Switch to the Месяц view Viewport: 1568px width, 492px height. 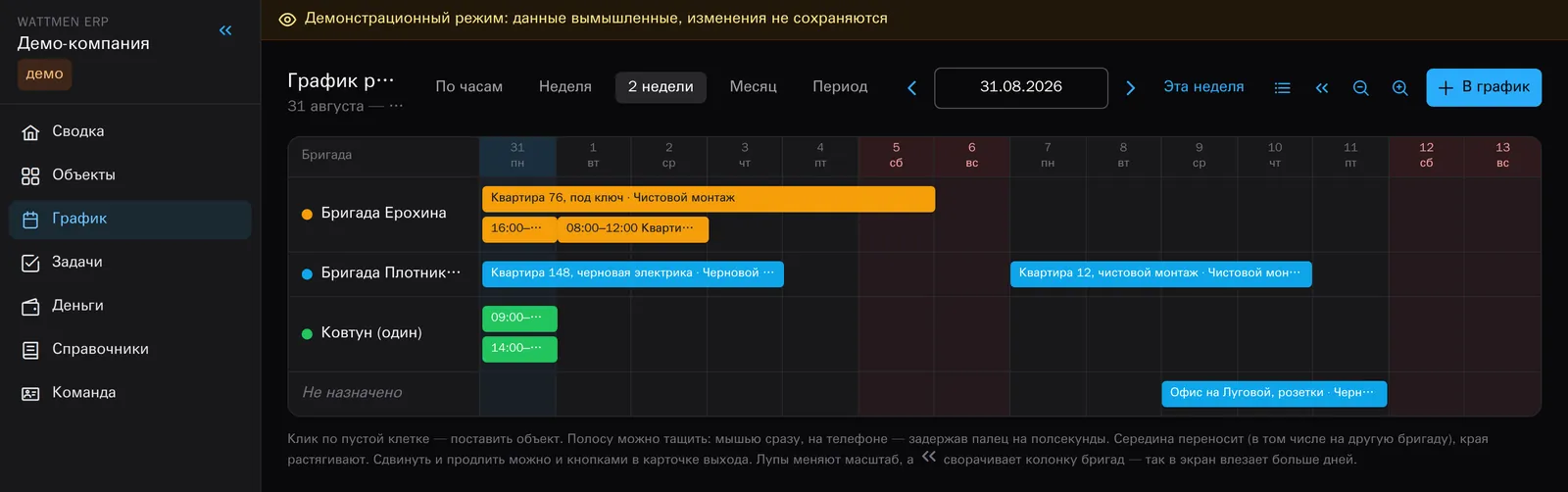pyautogui.click(x=754, y=87)
